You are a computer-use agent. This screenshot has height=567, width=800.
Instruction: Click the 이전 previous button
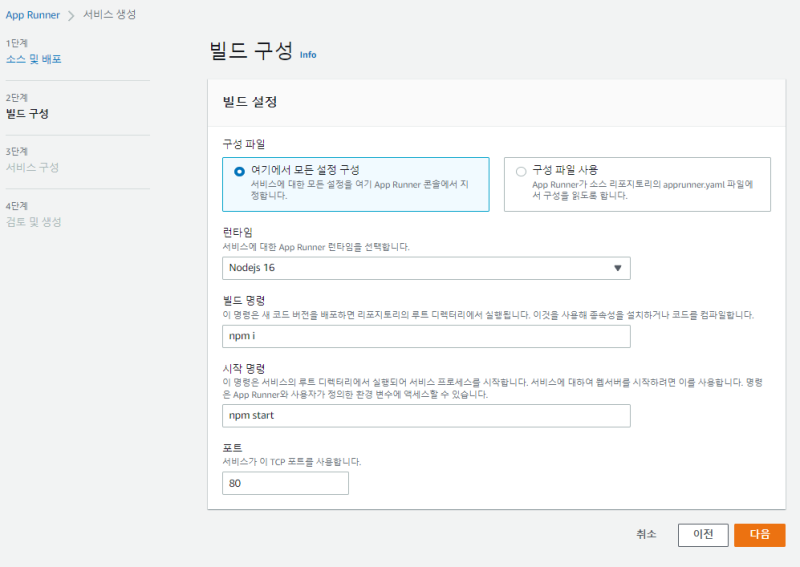pyautogui.click(x=702, y=535)
